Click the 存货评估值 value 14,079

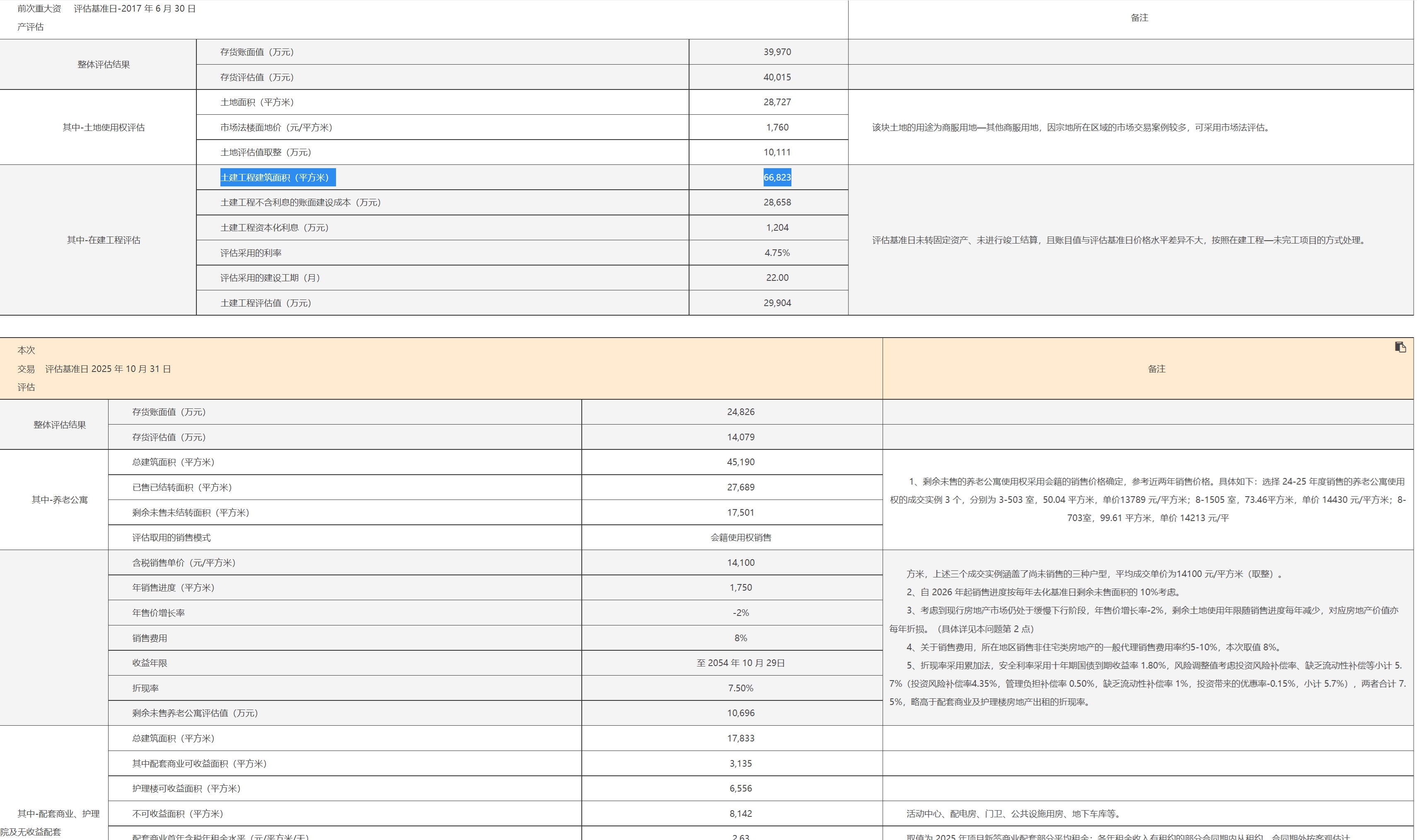point(740,437)
